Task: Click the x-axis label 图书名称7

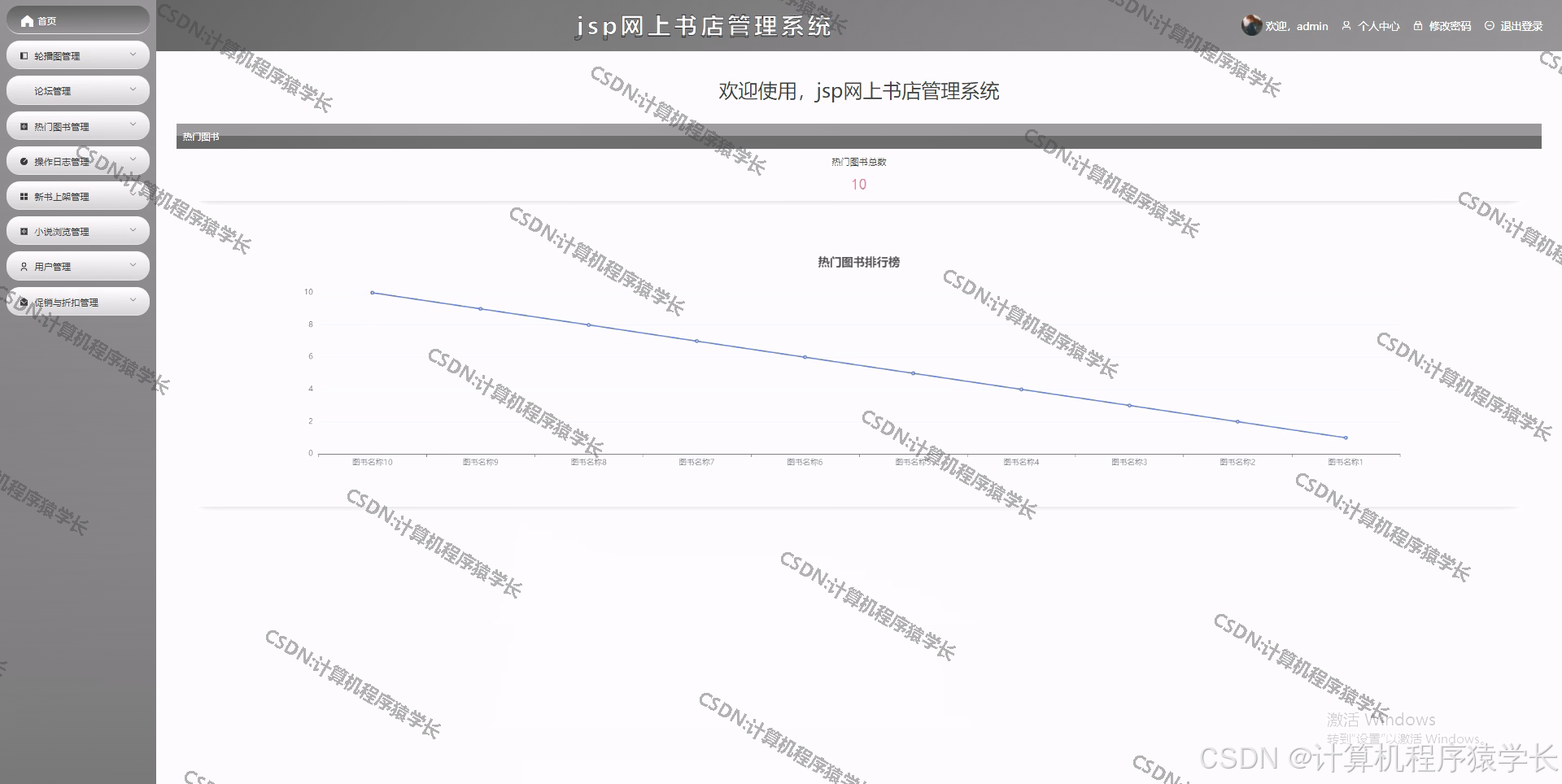Action: 697,462
